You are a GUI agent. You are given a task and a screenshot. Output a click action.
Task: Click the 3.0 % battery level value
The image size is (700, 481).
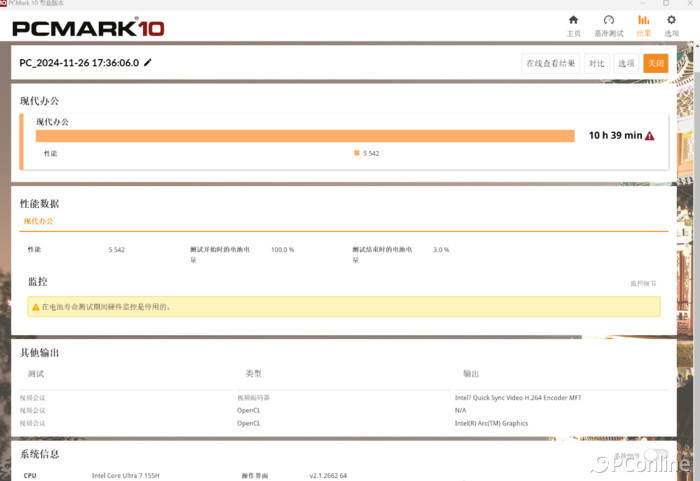[441, 250]
